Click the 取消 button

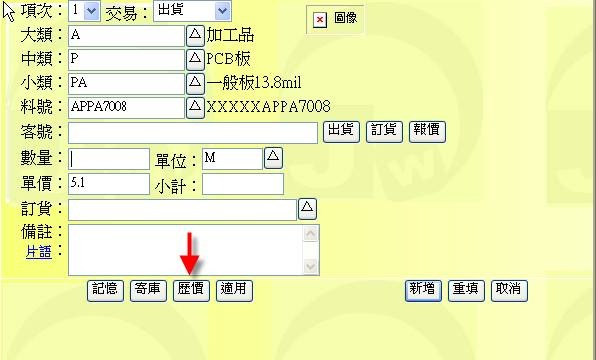(x=509, y=291)
